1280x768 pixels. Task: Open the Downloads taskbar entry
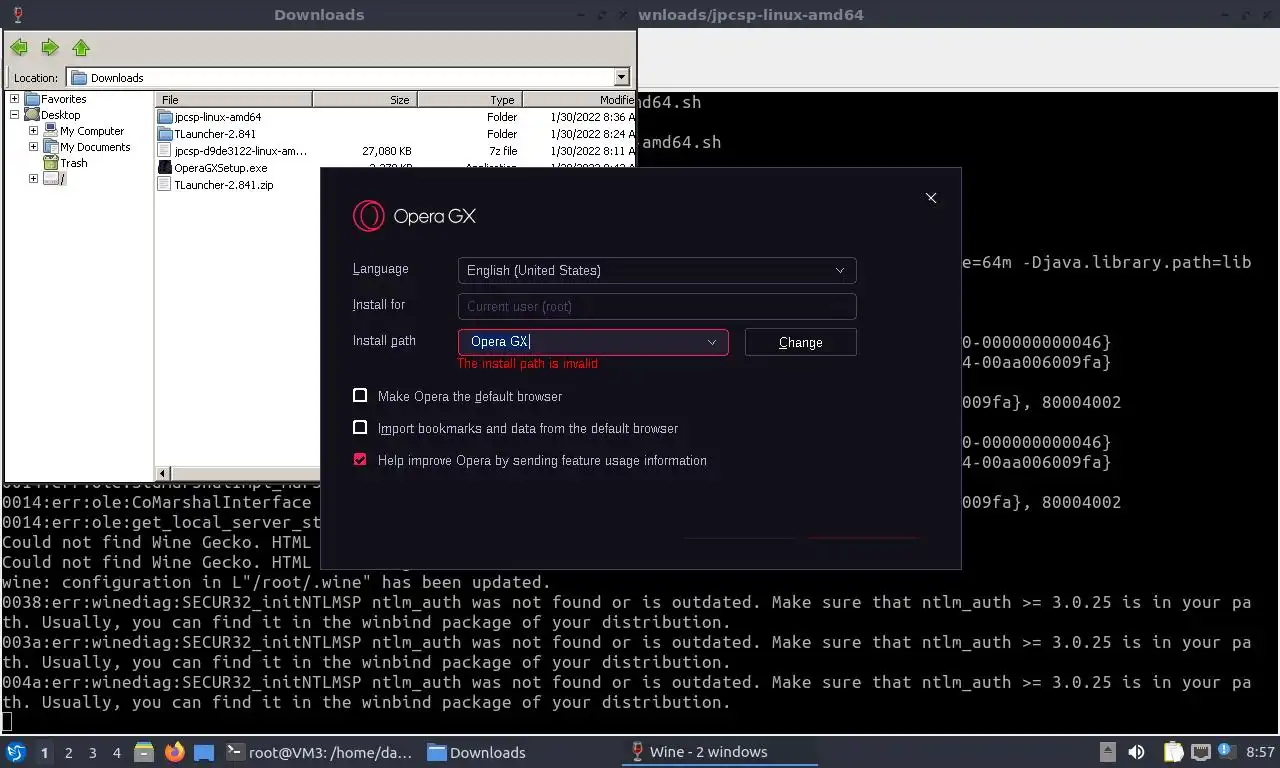pos(520,752)
